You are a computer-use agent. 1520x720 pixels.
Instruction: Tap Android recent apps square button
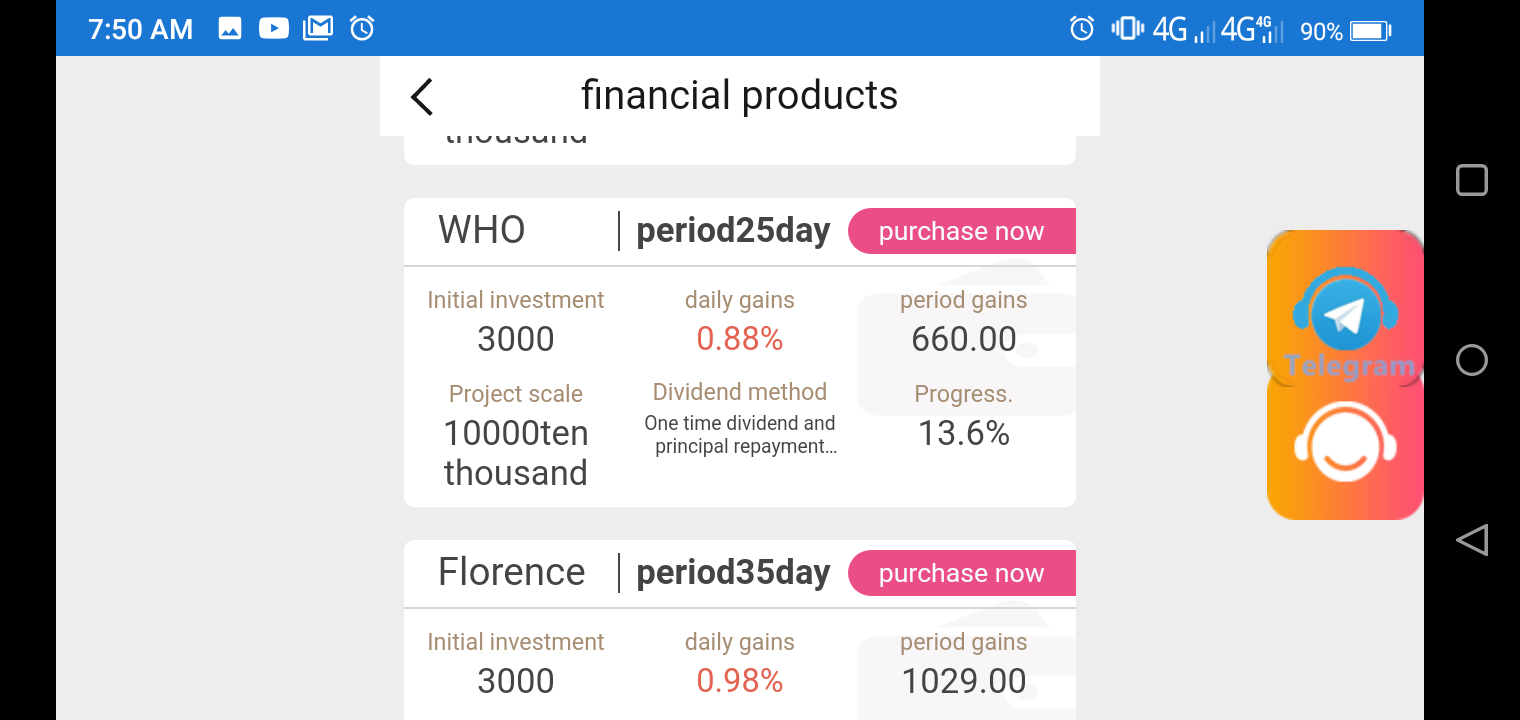1471,180
